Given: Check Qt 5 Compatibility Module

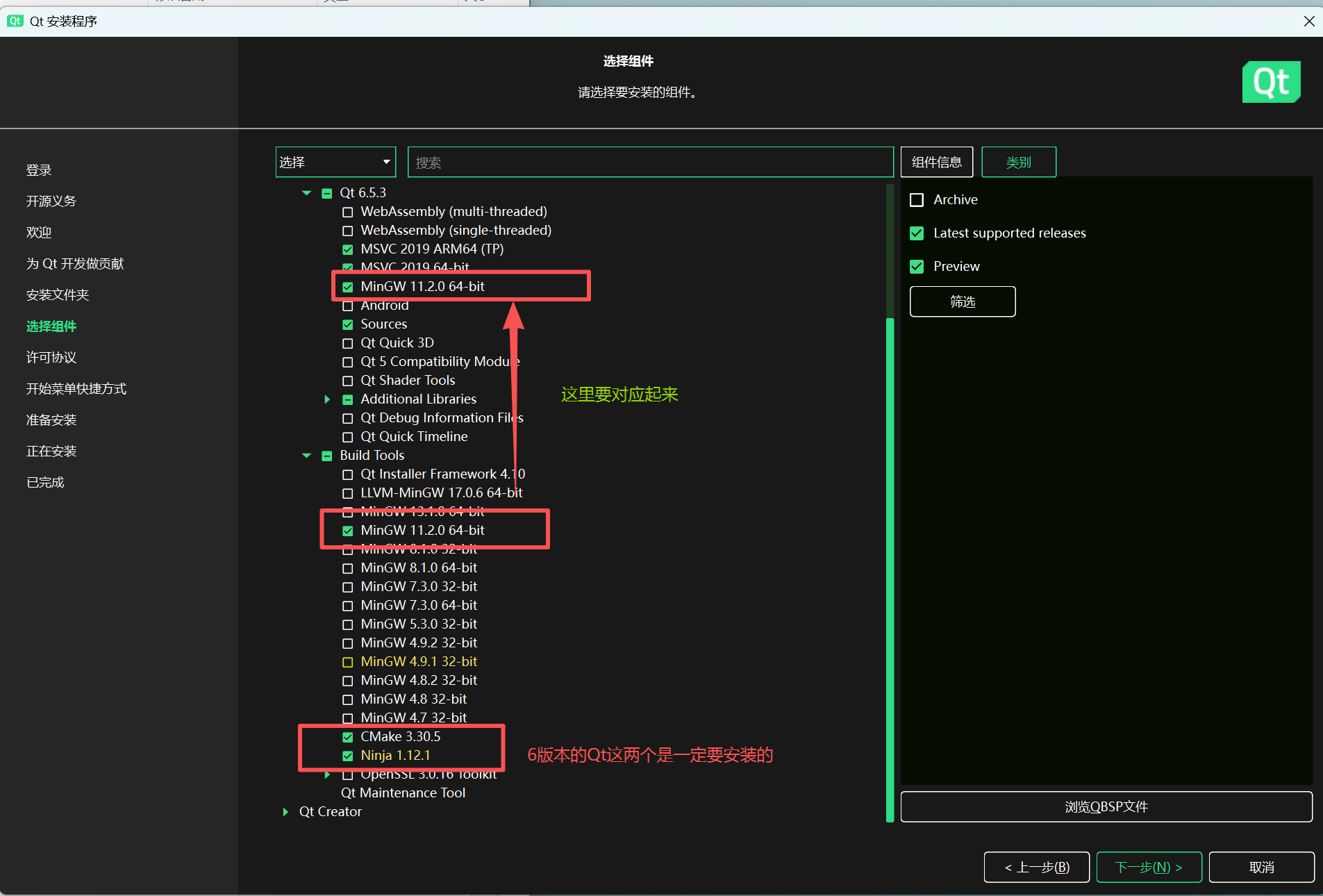Looking at the screenshot, I should (x=348, y=363).
